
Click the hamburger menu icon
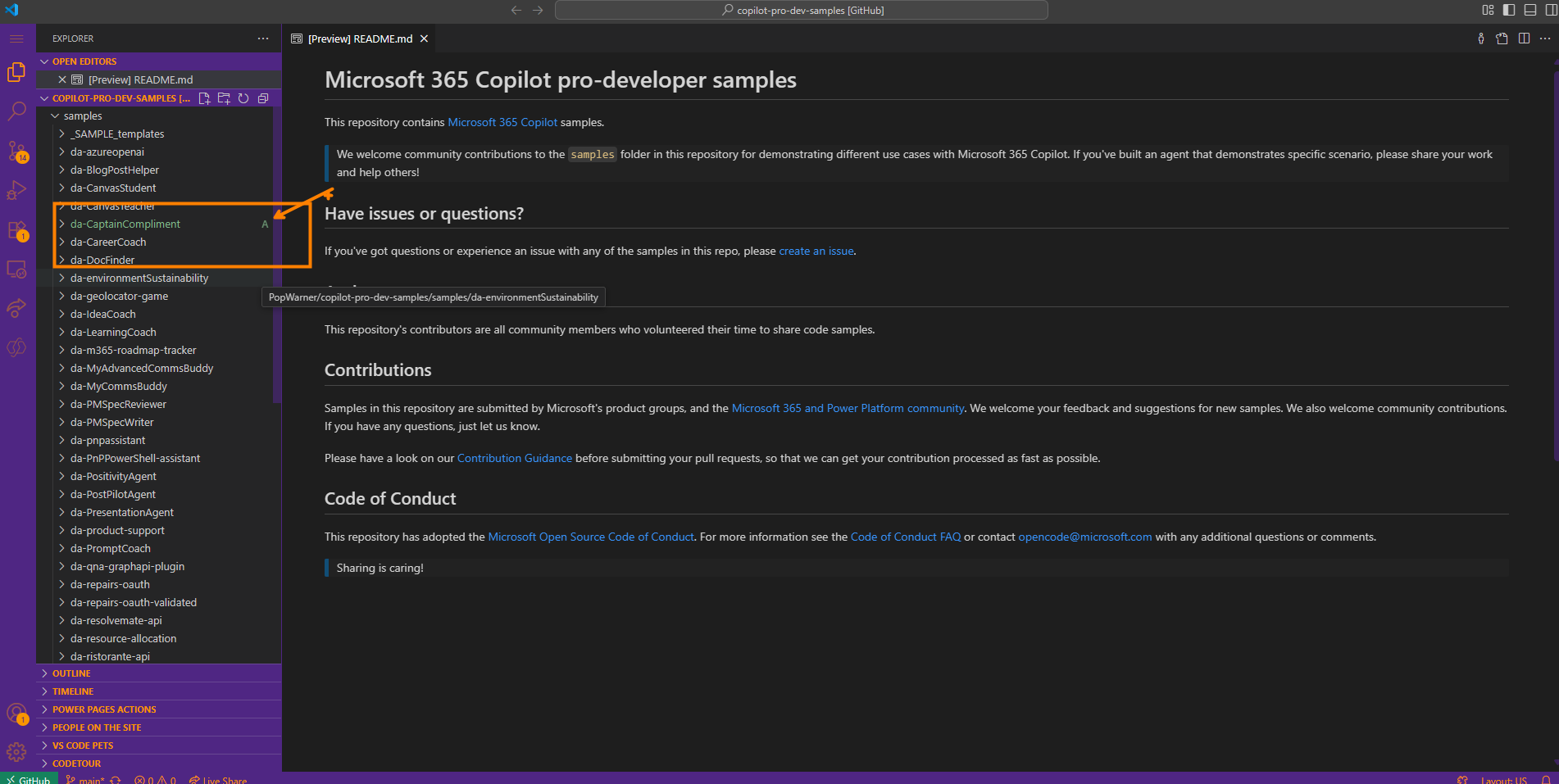coord(16,39)
